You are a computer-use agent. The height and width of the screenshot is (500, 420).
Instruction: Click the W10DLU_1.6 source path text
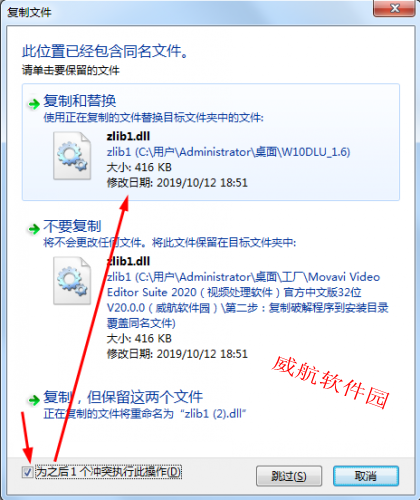(x=228, y=152)
